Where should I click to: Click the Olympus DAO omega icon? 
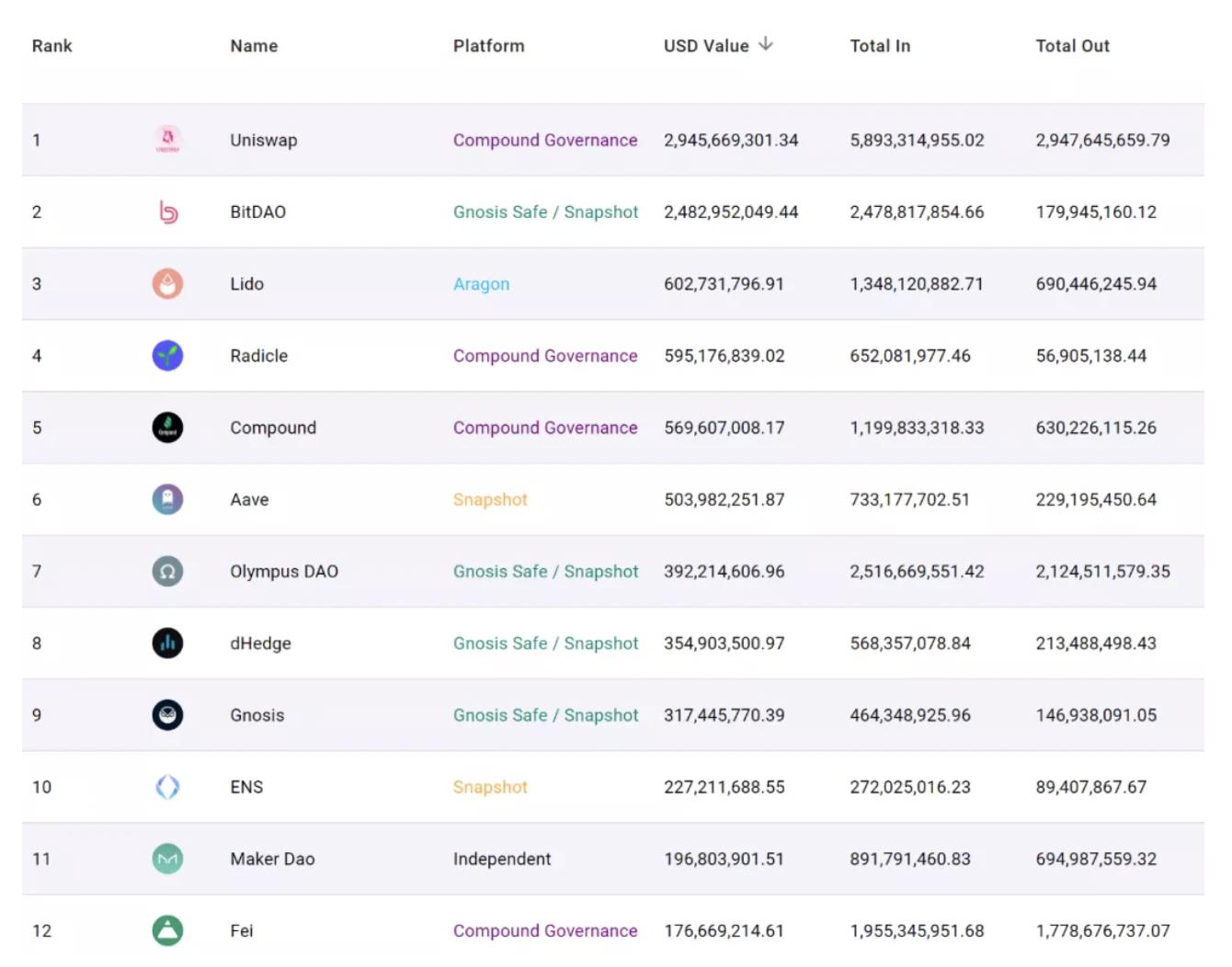point(167,572)
